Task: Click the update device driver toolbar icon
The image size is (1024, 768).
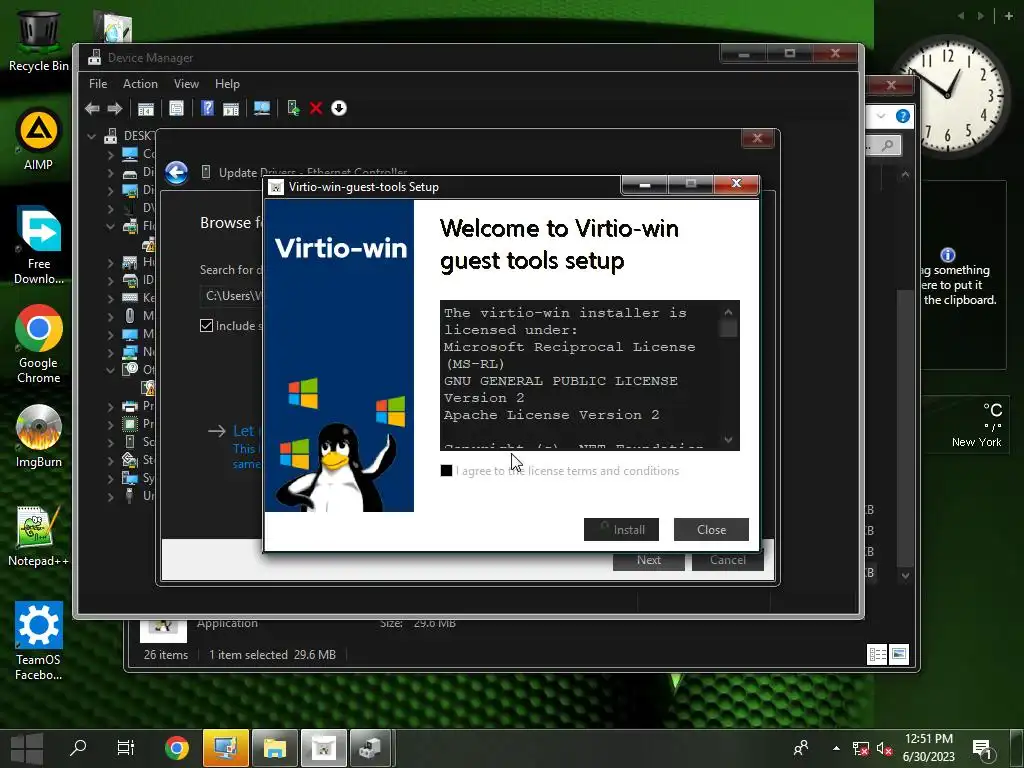Action: tap(293, 108)
